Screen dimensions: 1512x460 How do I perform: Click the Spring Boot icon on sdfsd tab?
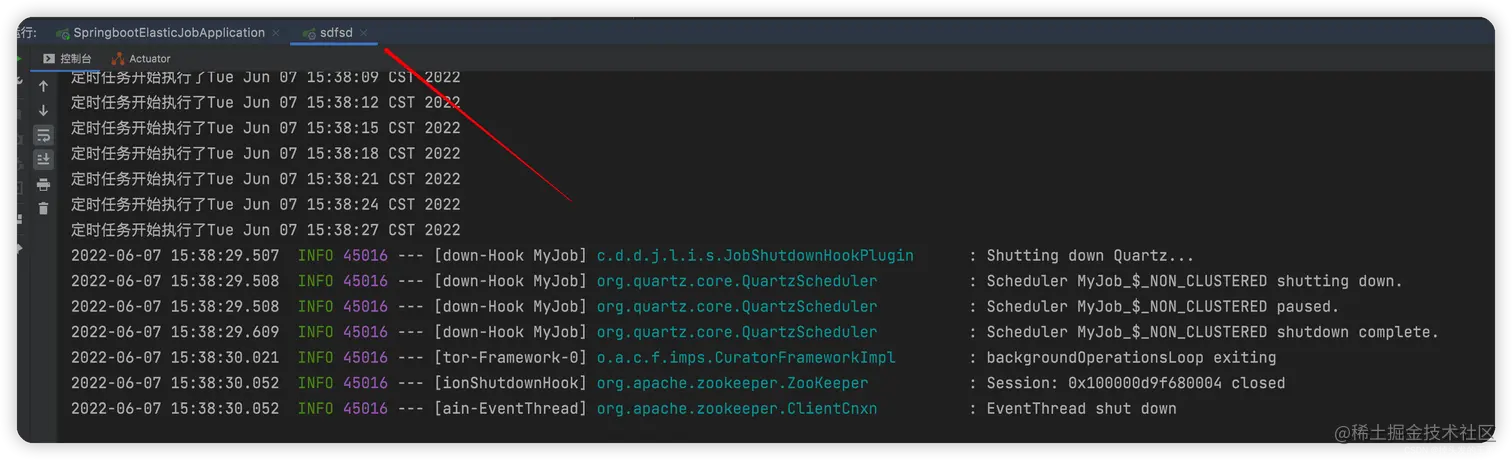310,33
